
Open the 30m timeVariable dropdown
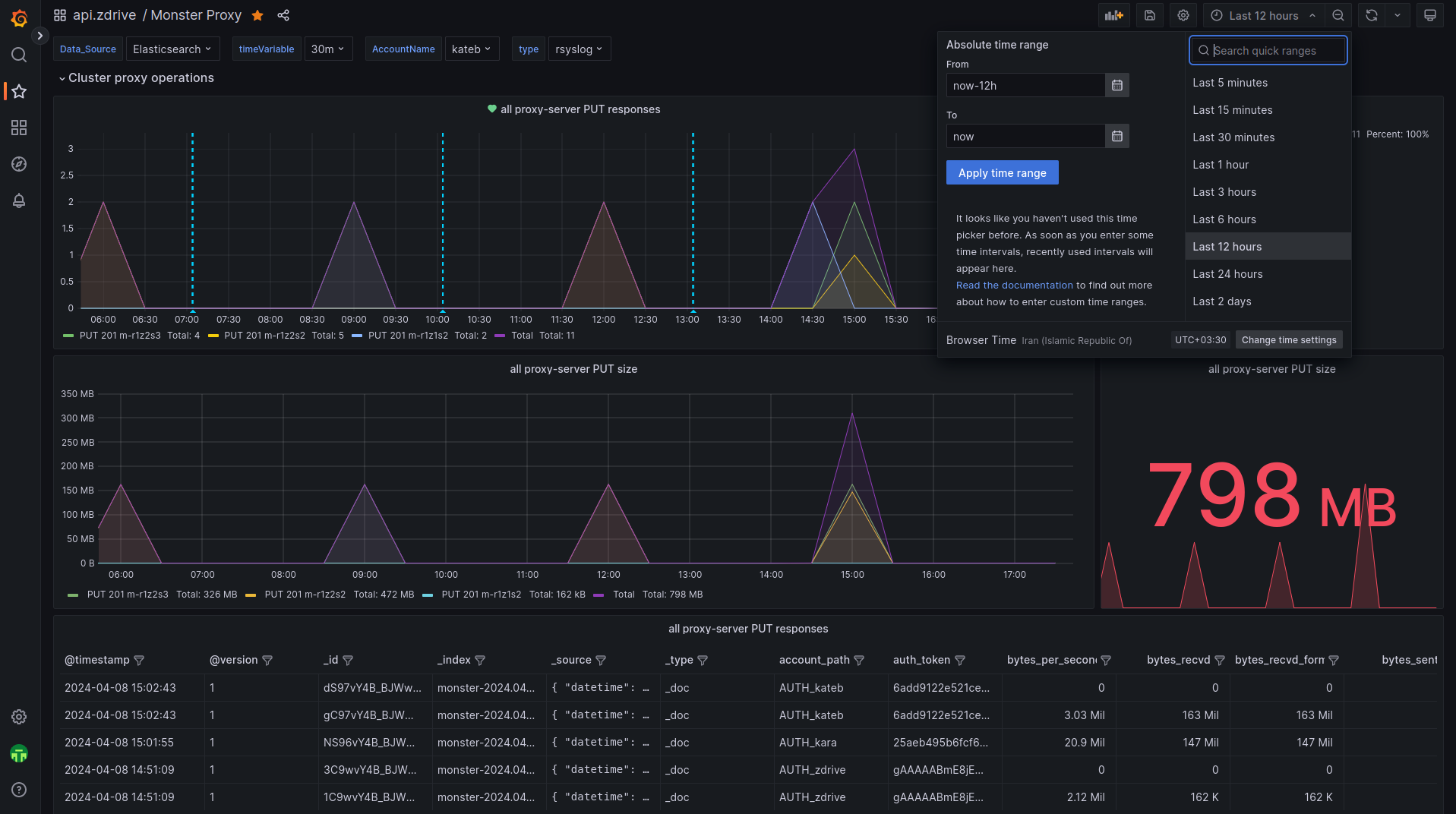point(327,49)
